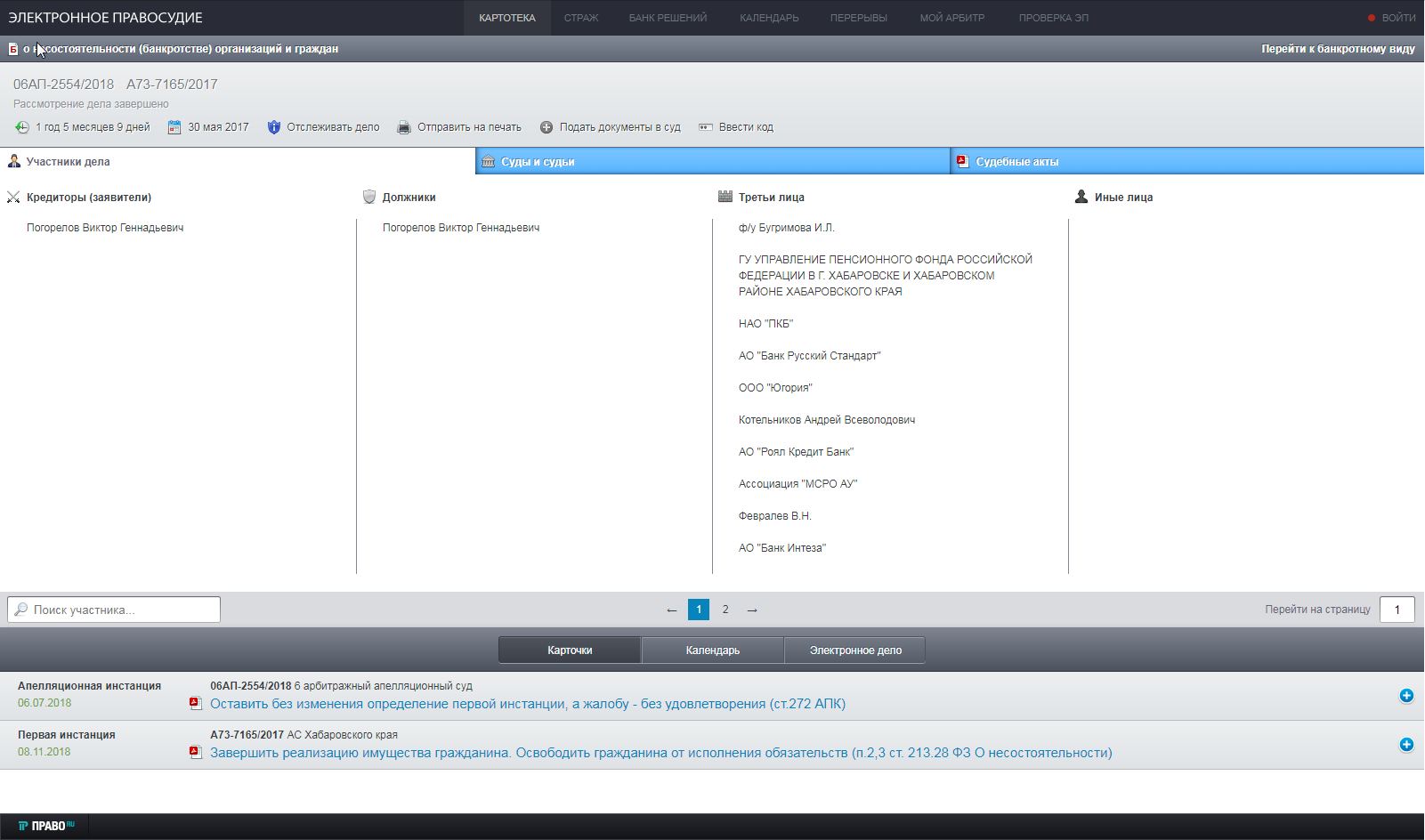This screenshot has height=840, width=1425.
Task: Switch to the Электронное дело view
Action: click(x=854, y=650)
